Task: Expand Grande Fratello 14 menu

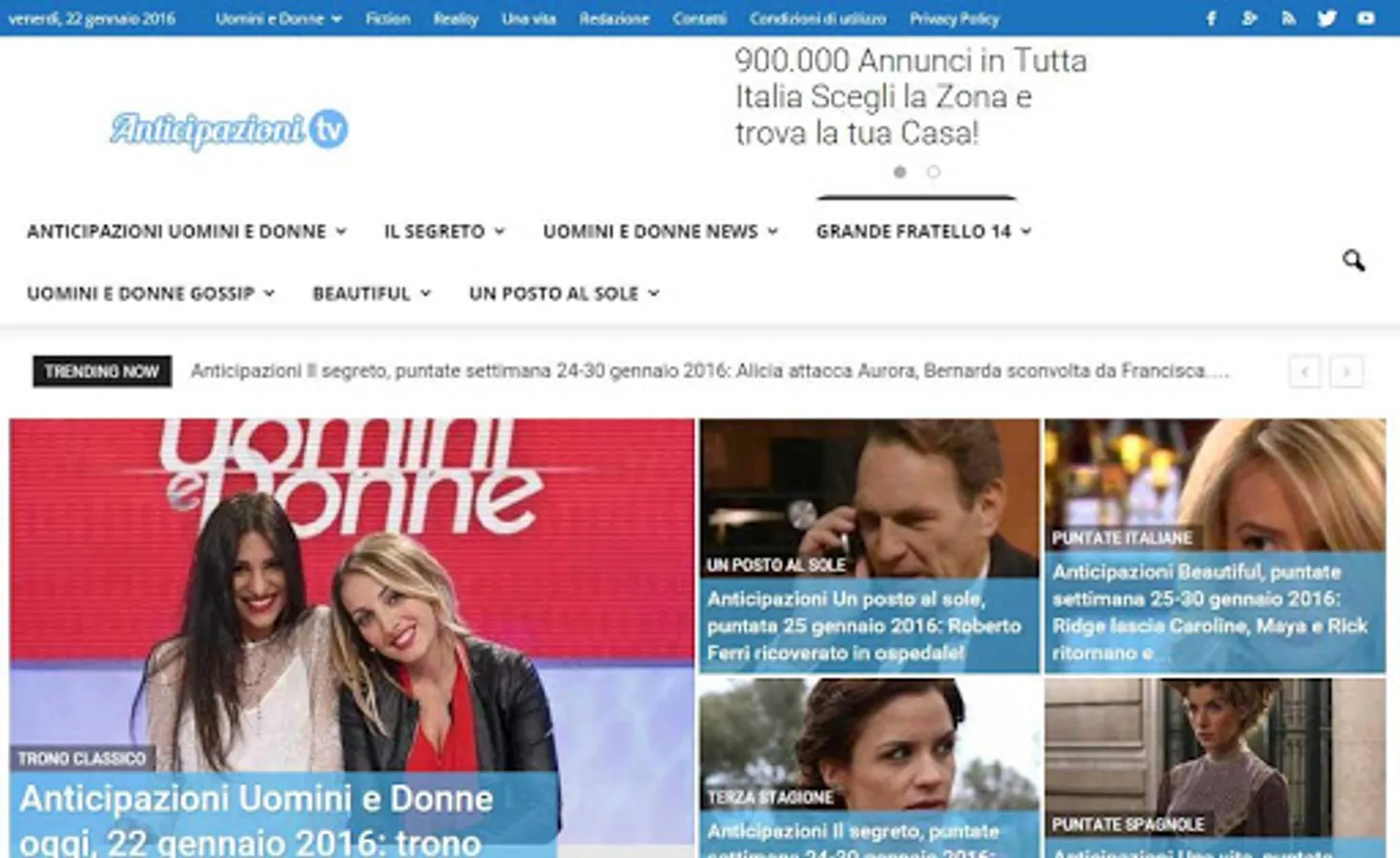Action: (923, 232)
